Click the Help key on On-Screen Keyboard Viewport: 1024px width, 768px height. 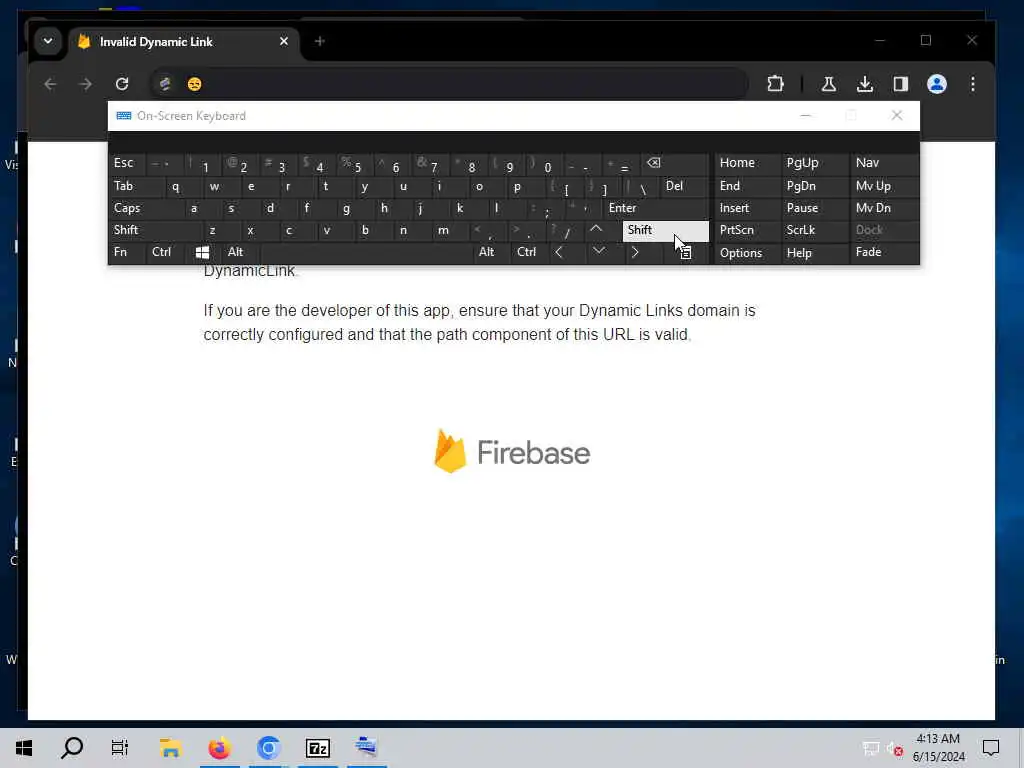[x=814, y=253]
